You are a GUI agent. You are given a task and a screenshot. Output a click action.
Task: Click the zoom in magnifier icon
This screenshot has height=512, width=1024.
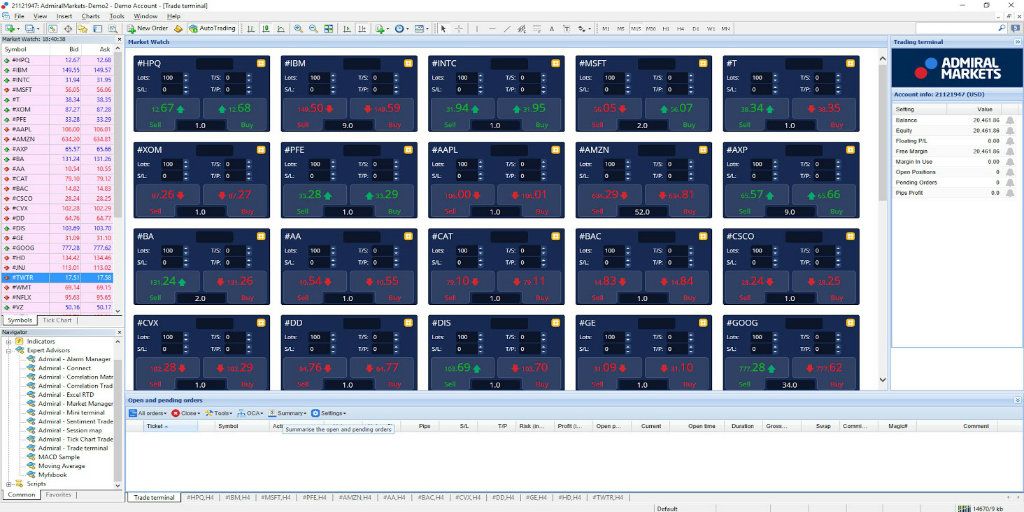(298, 29)
